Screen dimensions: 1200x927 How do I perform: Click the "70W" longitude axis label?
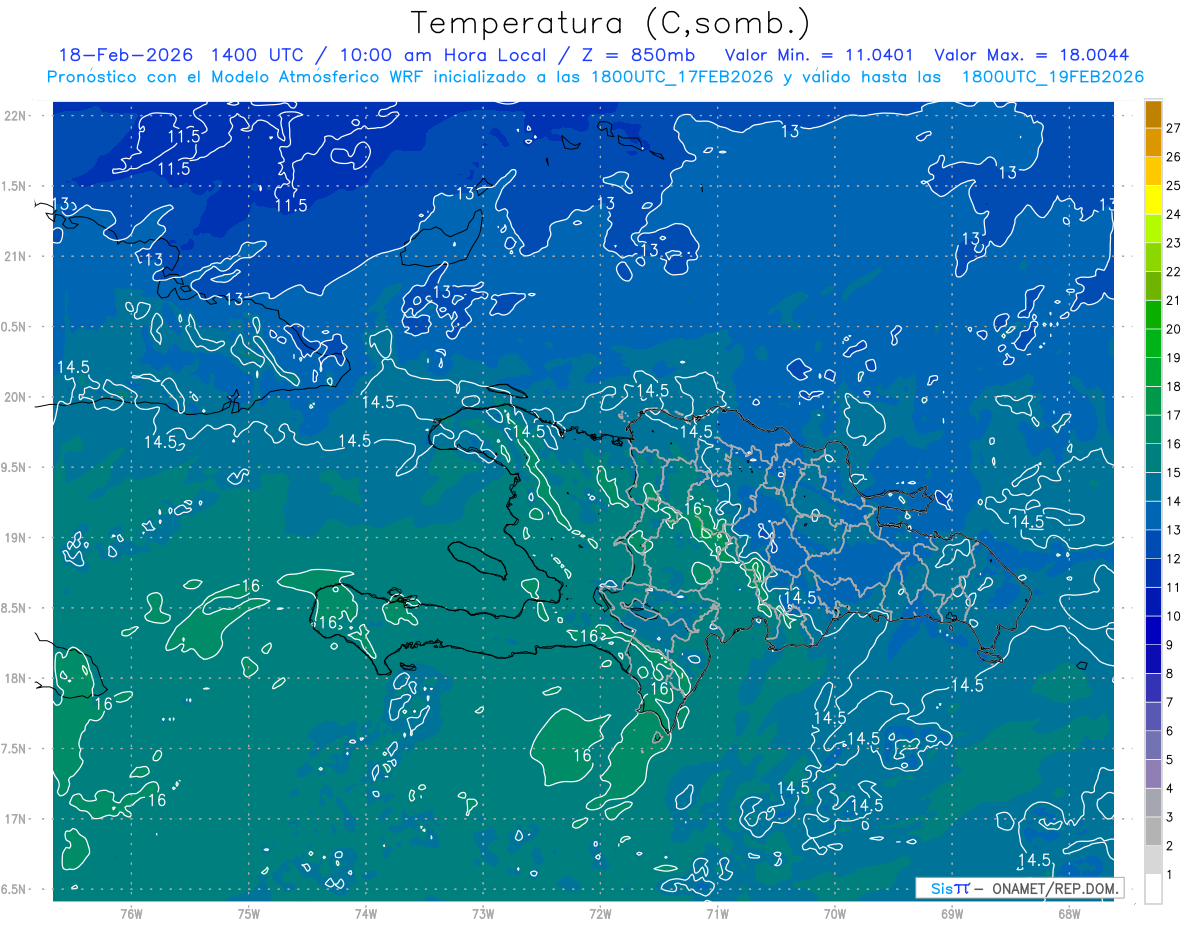[835, 913]
